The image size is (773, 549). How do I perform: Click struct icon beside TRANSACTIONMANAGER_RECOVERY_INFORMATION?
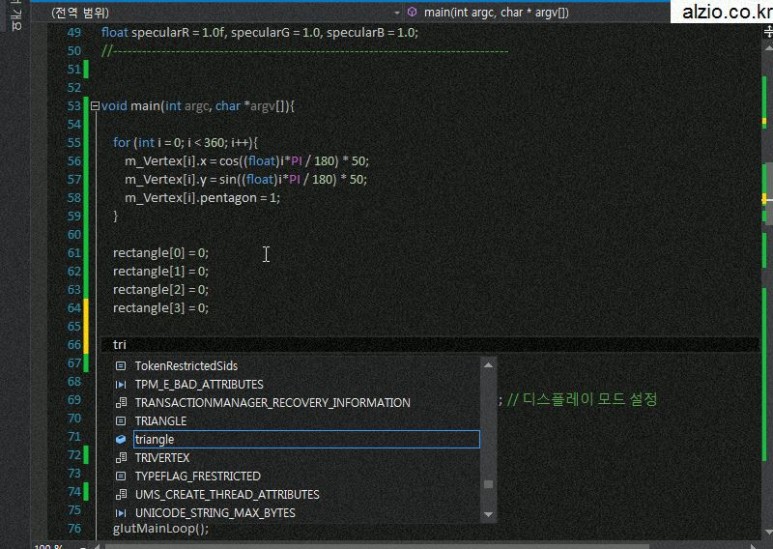(x=121, y=403)
